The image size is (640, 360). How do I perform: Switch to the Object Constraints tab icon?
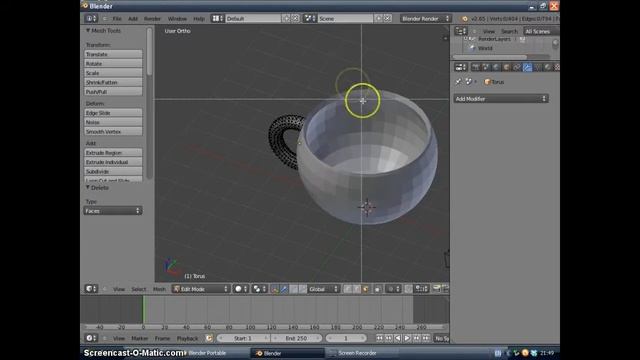pyautogui.click(x=517, y=67)
